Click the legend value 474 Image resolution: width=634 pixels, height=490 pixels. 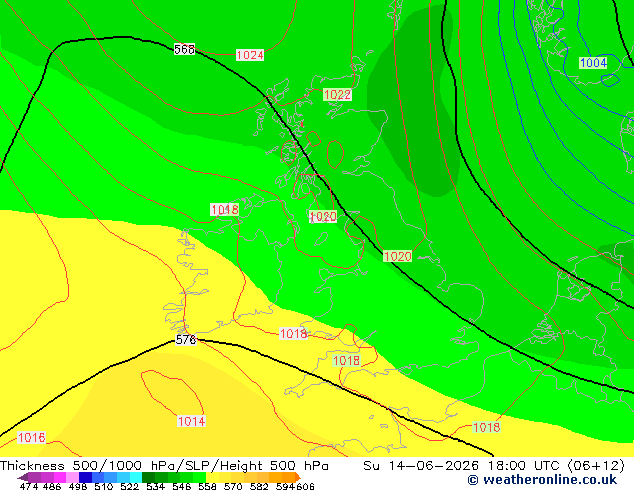coord(29,486)
